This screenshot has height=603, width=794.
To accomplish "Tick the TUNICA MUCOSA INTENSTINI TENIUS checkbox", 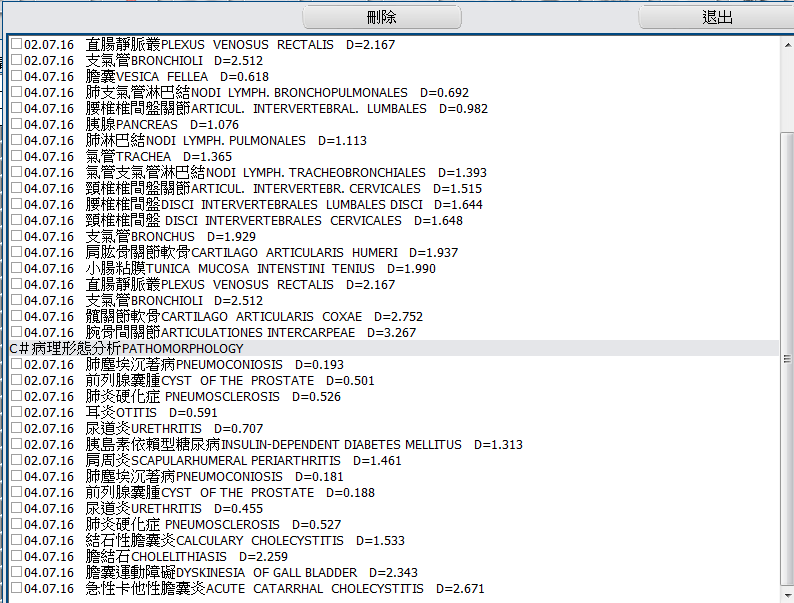I will coord(16,269).
